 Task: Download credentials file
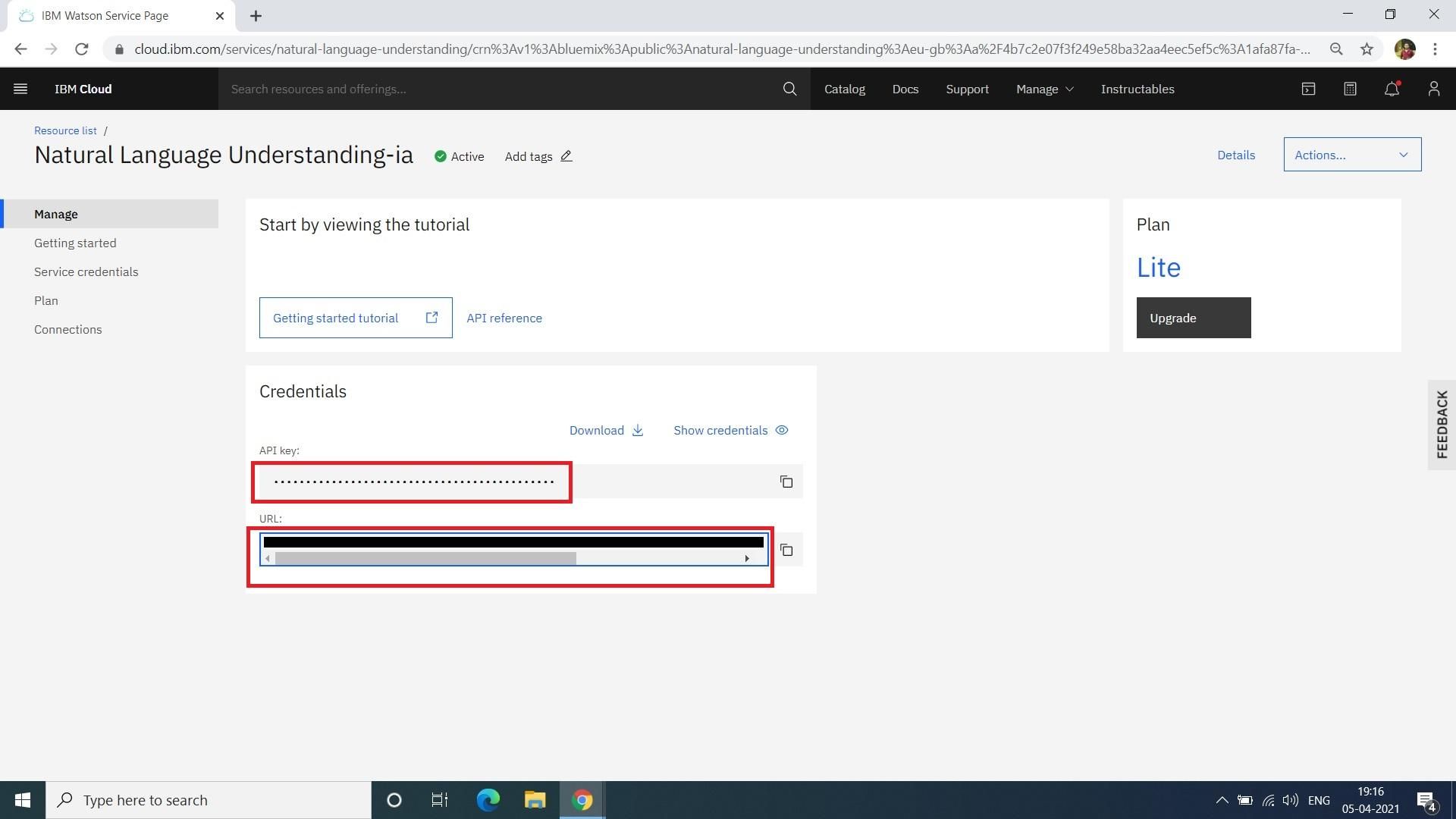tap(606, 430)
